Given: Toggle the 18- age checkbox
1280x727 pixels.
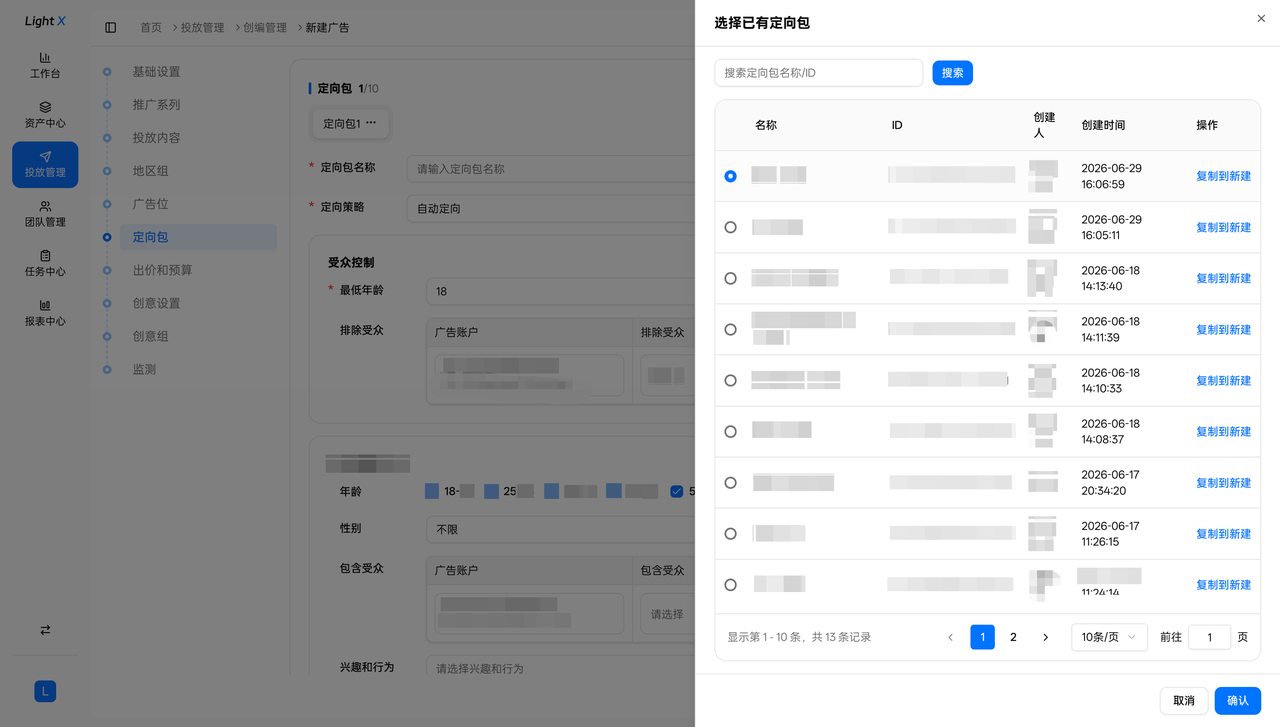Looking at the screenshot, I should 432,491.
